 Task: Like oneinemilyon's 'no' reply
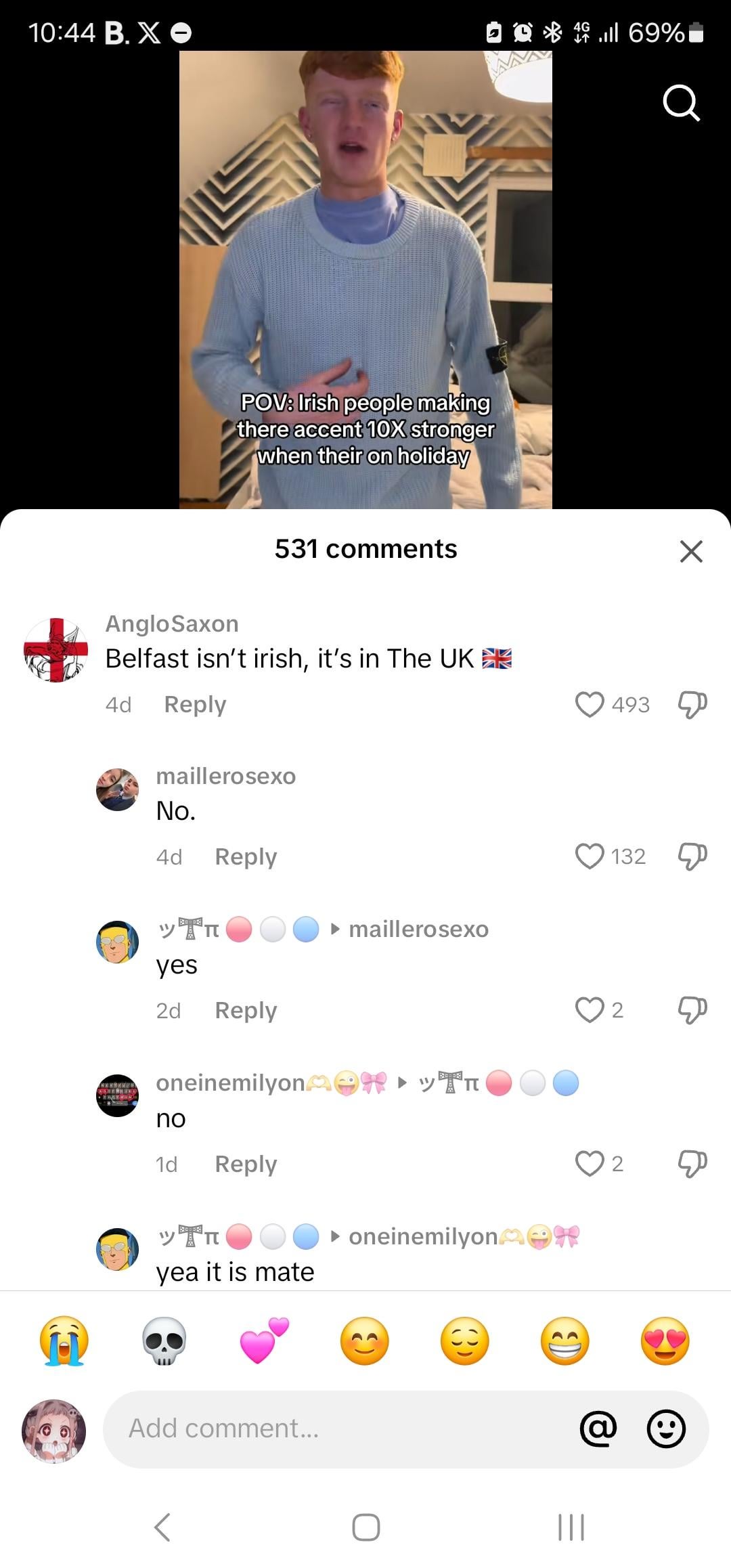(x=590, y=1164)
